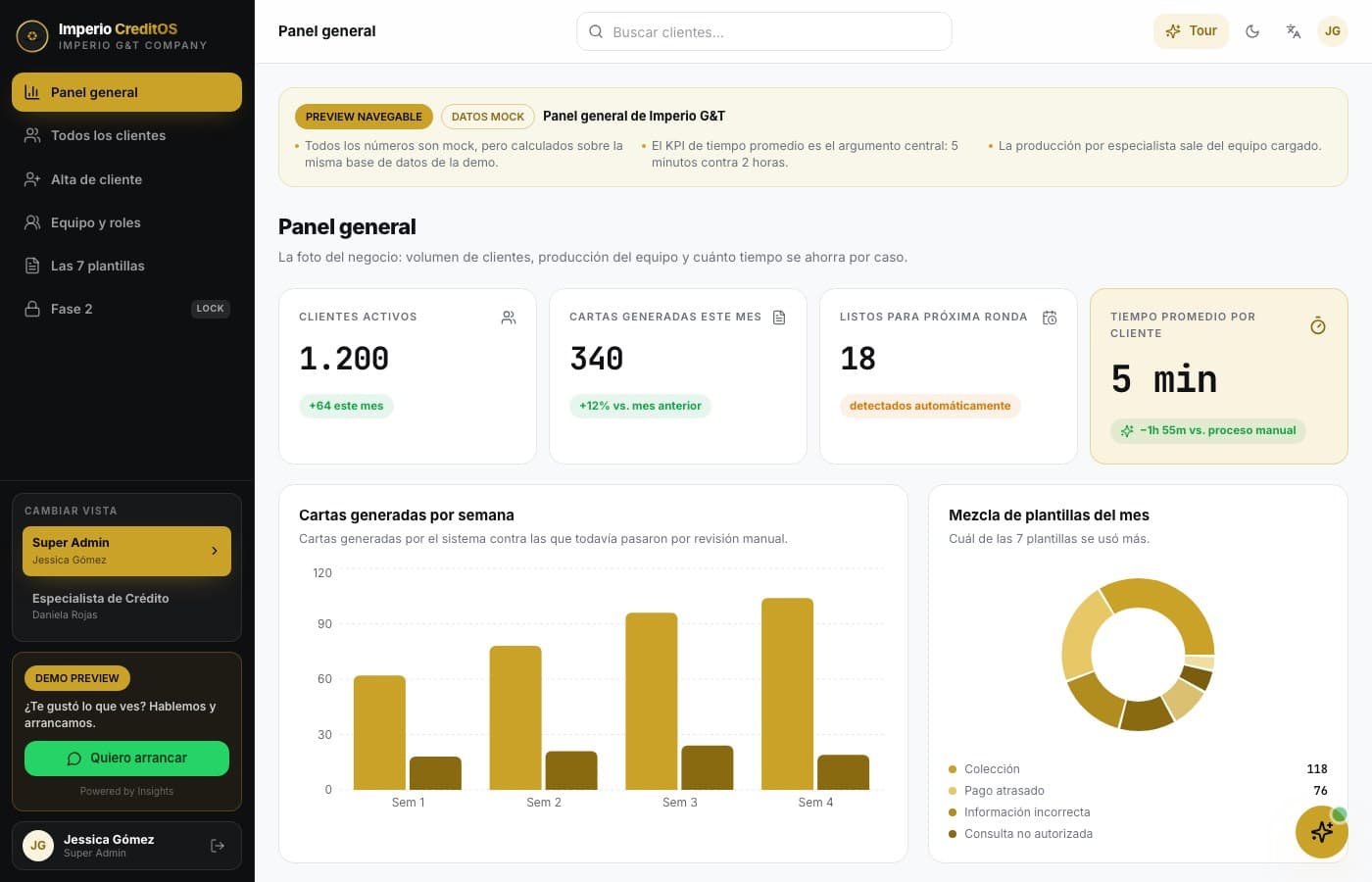Switch view to Super Admin Jessica Gómez
The height and width of the screenshot is (882, 1372).
point(126,551)
